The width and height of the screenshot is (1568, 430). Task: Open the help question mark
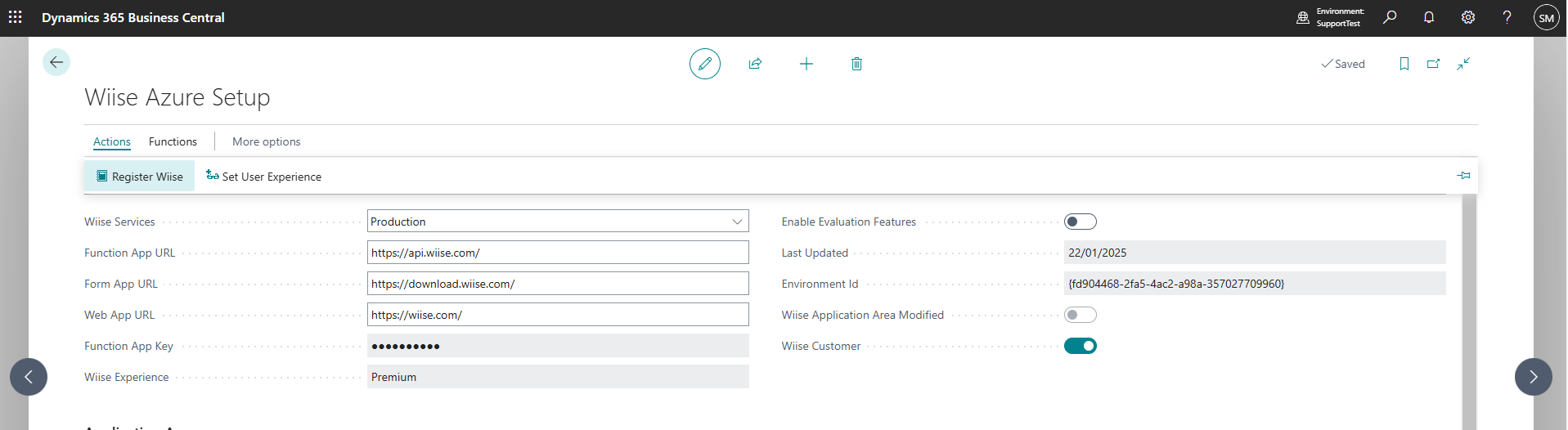pos(1507,17)
